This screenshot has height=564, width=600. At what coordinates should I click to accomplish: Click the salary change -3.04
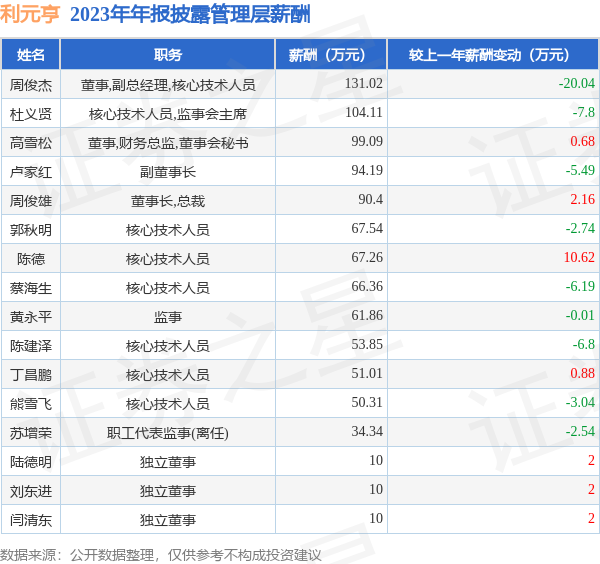click(x=580, y=403)
